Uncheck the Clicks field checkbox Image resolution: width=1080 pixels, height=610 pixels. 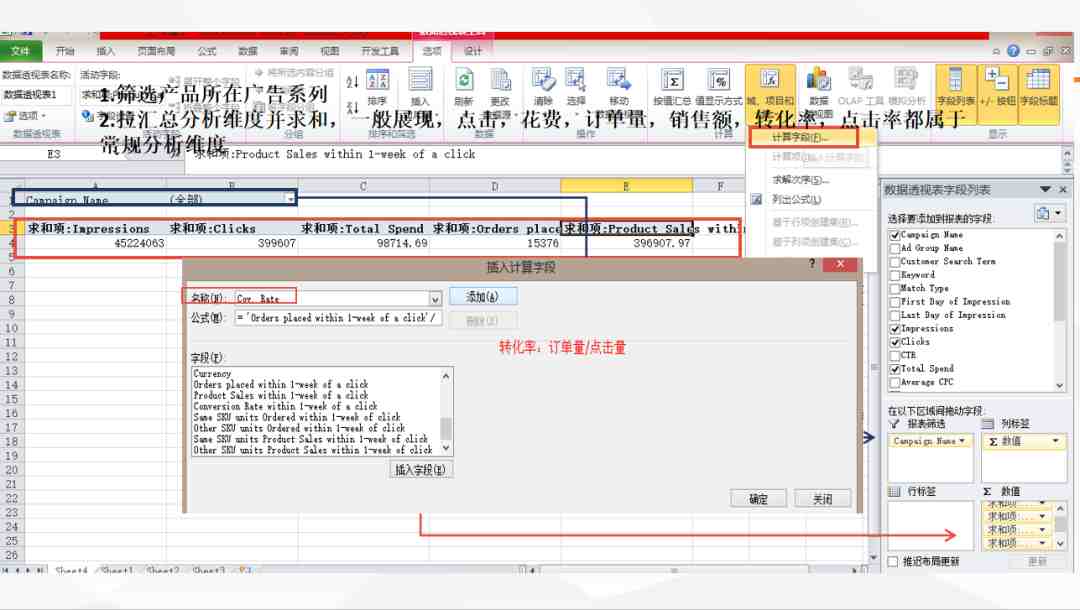coord(895,341)
